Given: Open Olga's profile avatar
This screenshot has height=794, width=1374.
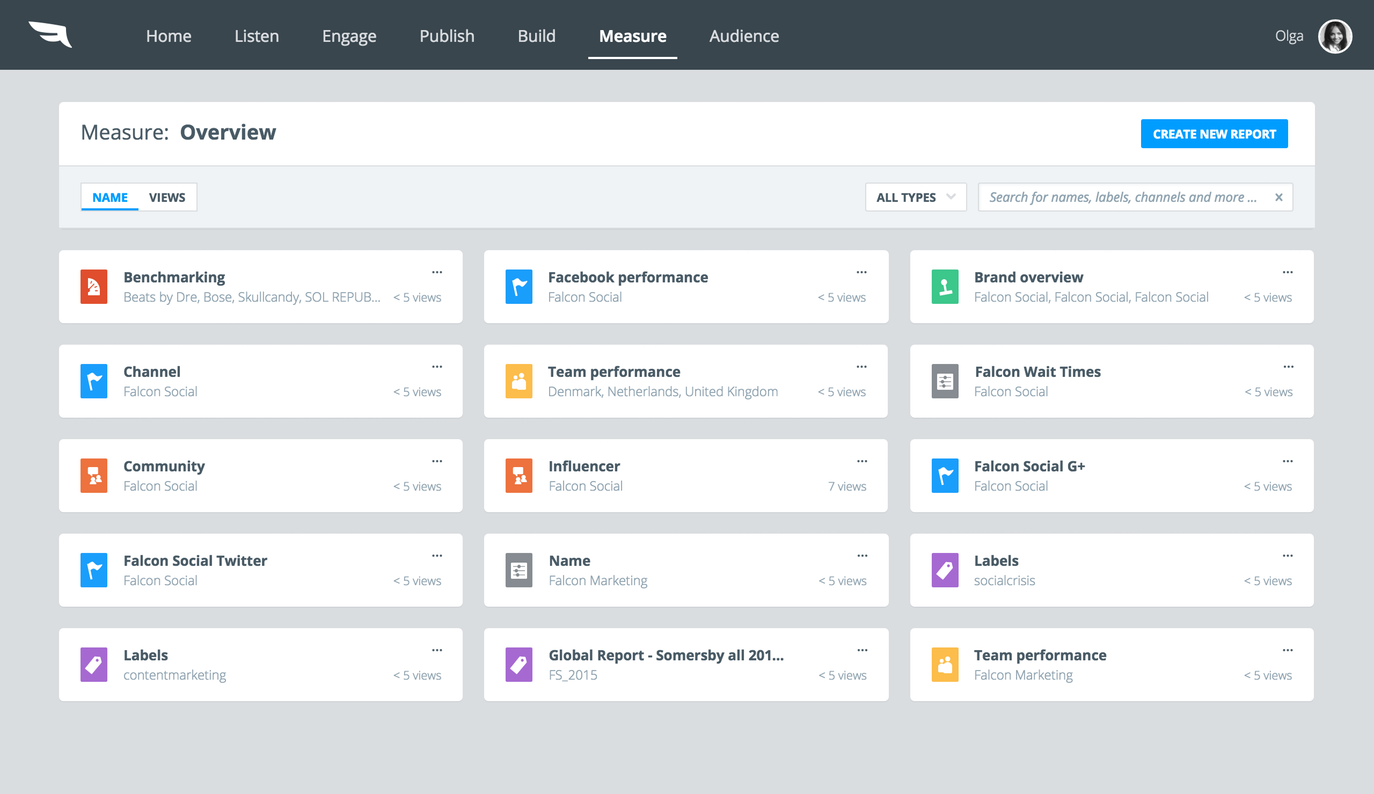Looking at the screenshot, I should coord(1335,36).
